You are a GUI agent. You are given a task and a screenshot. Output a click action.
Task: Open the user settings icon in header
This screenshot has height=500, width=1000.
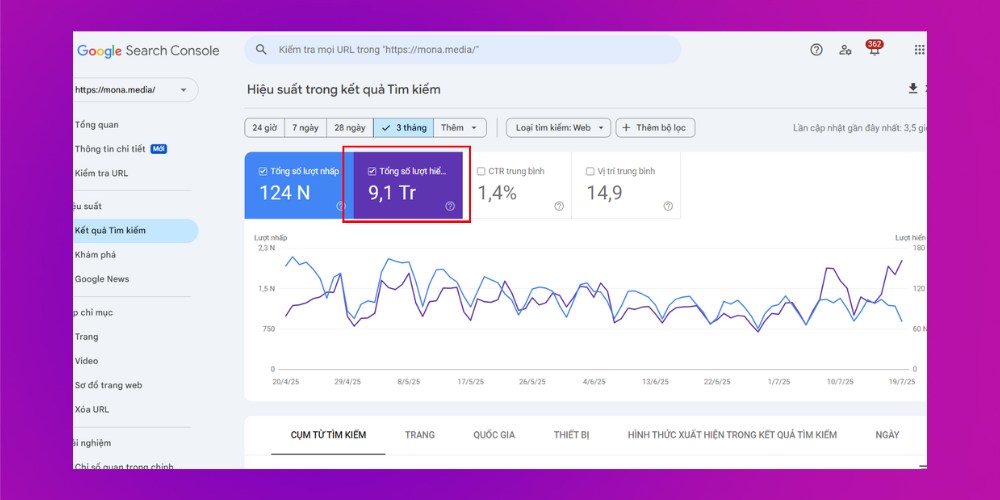click(845, 50)
